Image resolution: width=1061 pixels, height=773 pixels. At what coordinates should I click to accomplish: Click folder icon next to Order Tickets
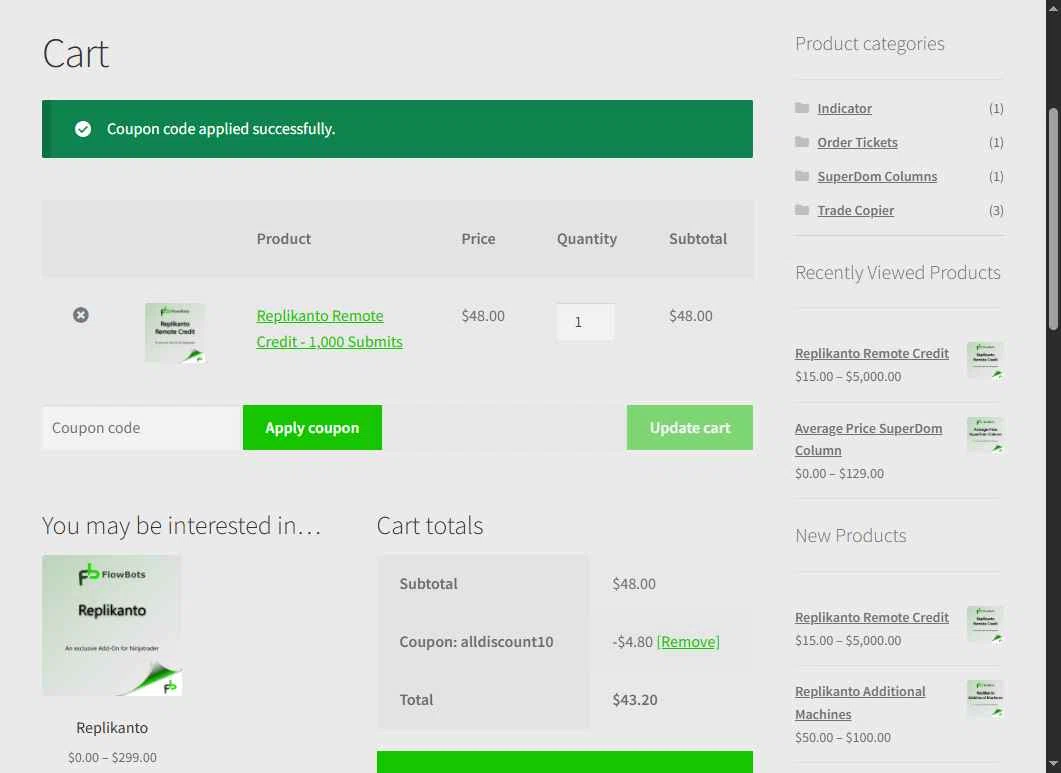point(802,141)
